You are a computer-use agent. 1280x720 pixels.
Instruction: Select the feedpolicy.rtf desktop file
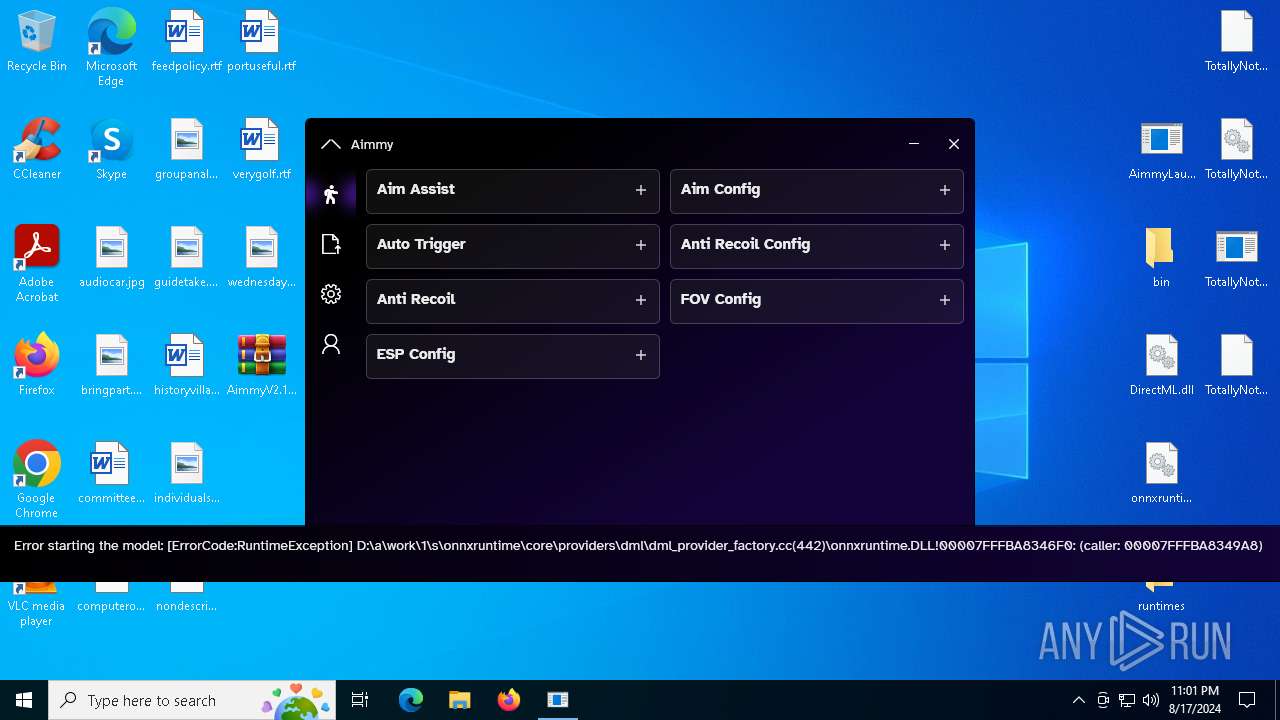click(x=186, y=42)
